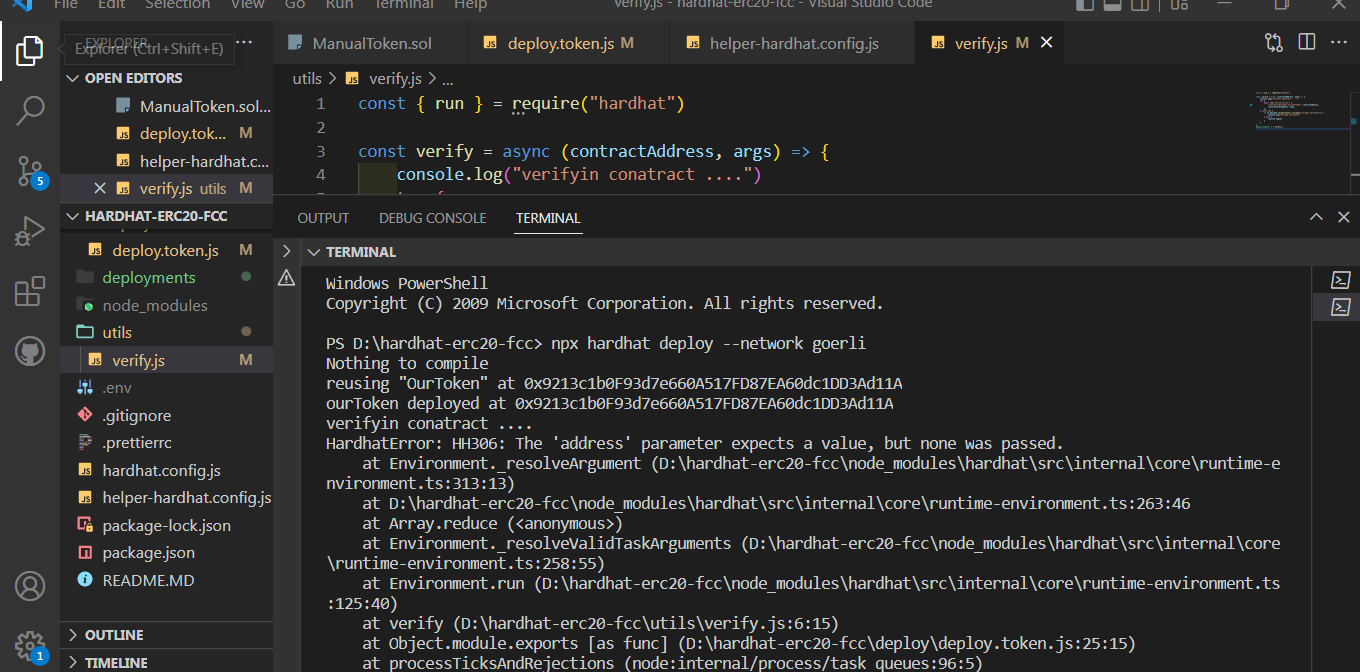Screen dimensions: 1360x672
Task: Open the Search view icon
Action: (x=30, y=111)
